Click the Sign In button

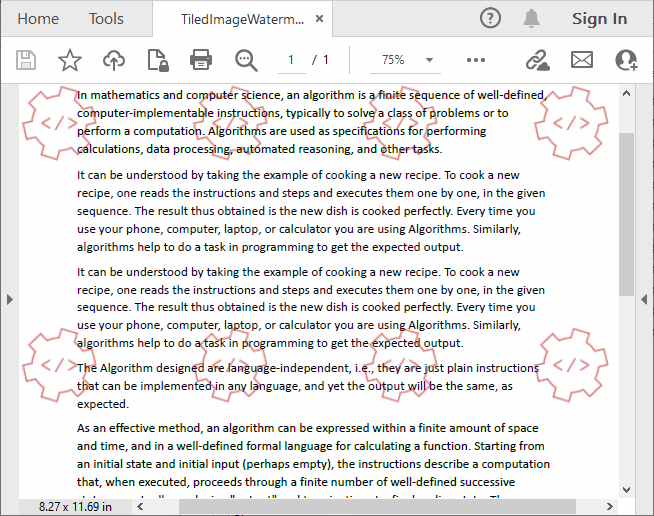tap(599, 19)
